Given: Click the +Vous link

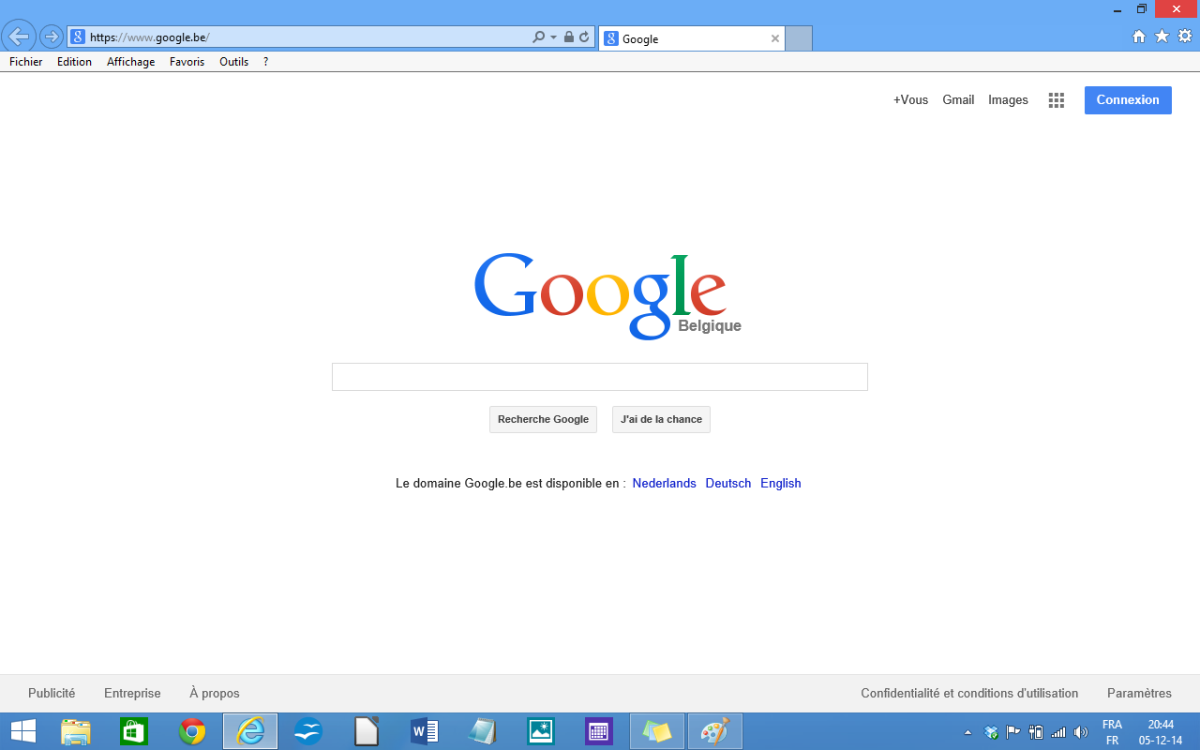Looking at the screenshot, I should click(x=911, y=100).
